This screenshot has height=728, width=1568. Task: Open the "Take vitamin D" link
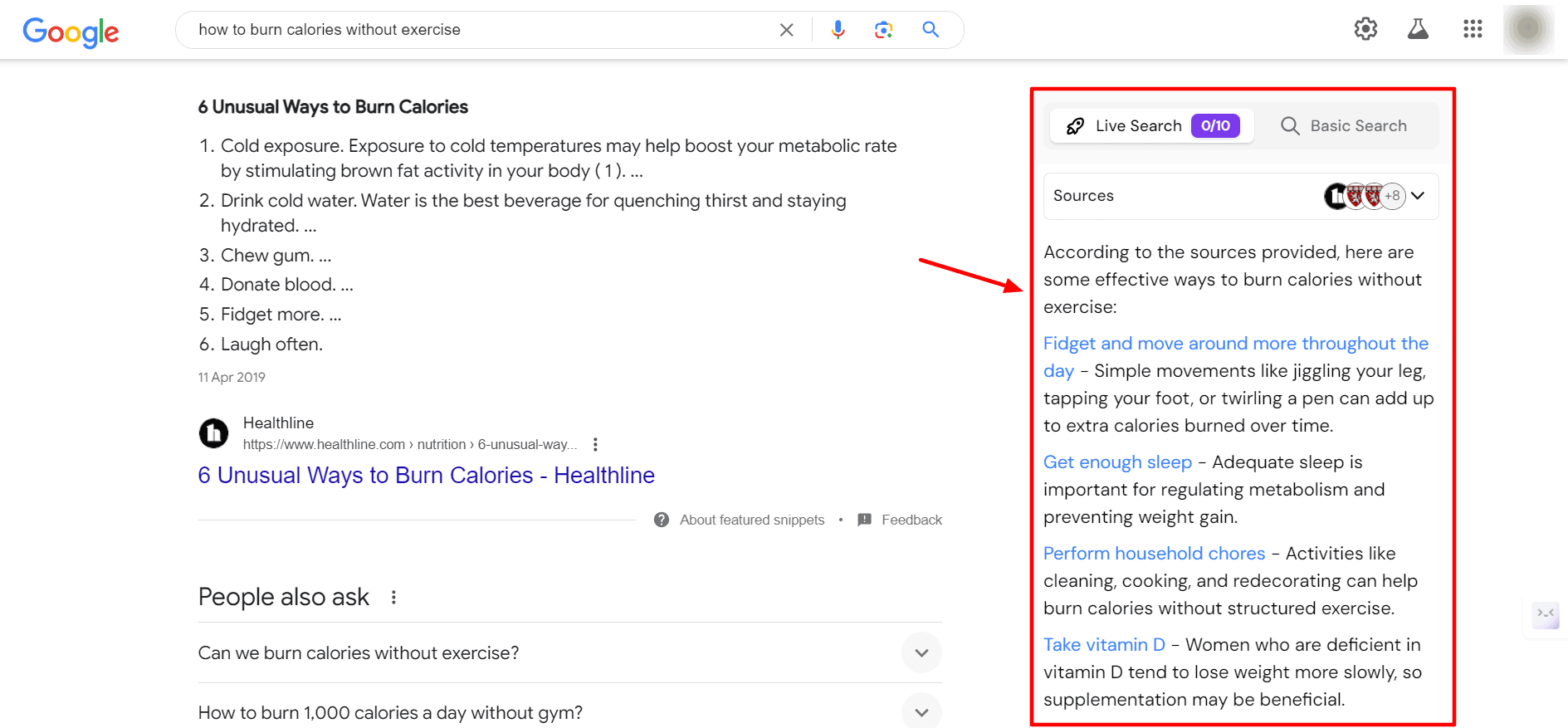coord(1104,645)
